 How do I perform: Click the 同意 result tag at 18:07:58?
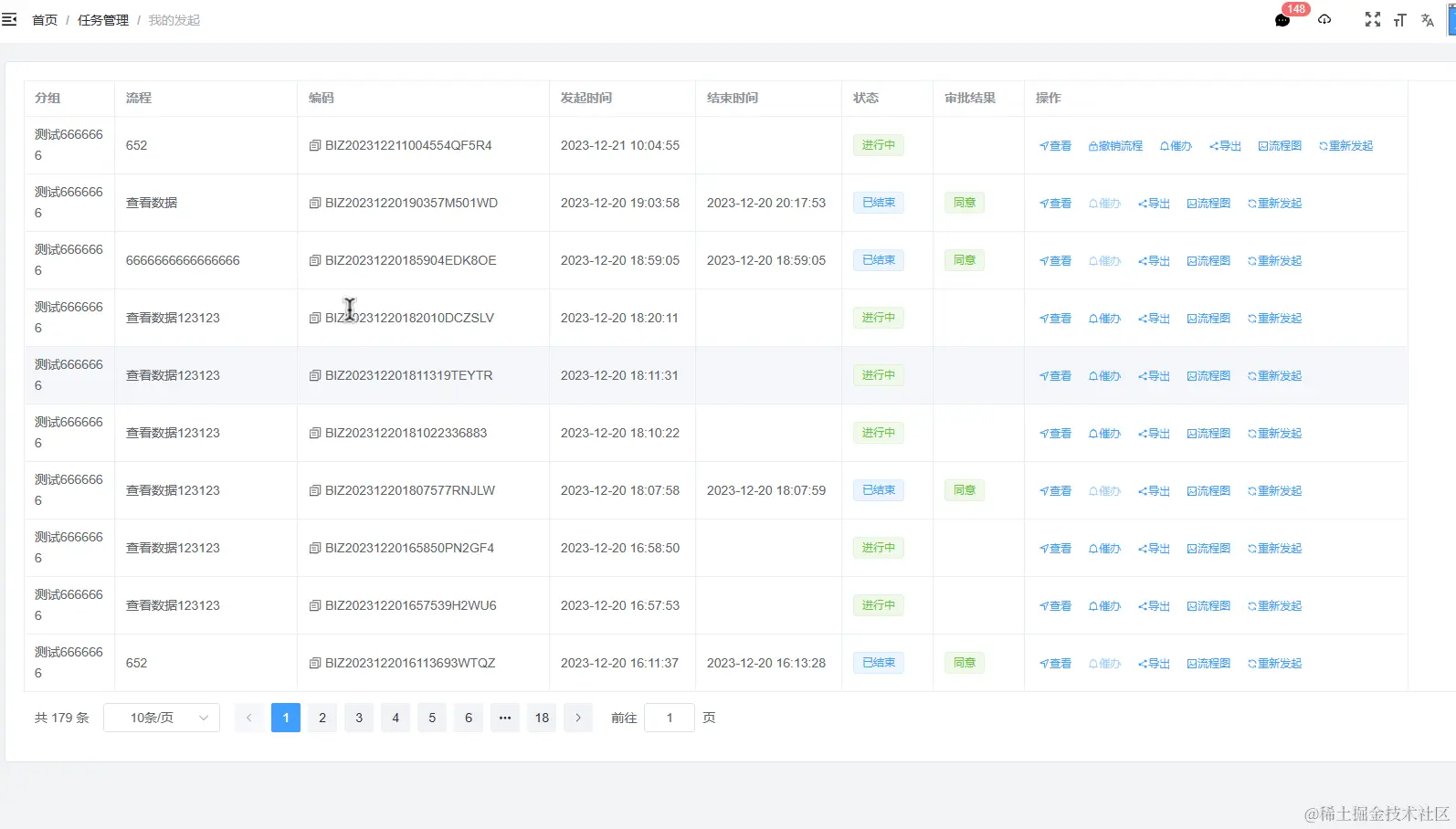[965, 490]
